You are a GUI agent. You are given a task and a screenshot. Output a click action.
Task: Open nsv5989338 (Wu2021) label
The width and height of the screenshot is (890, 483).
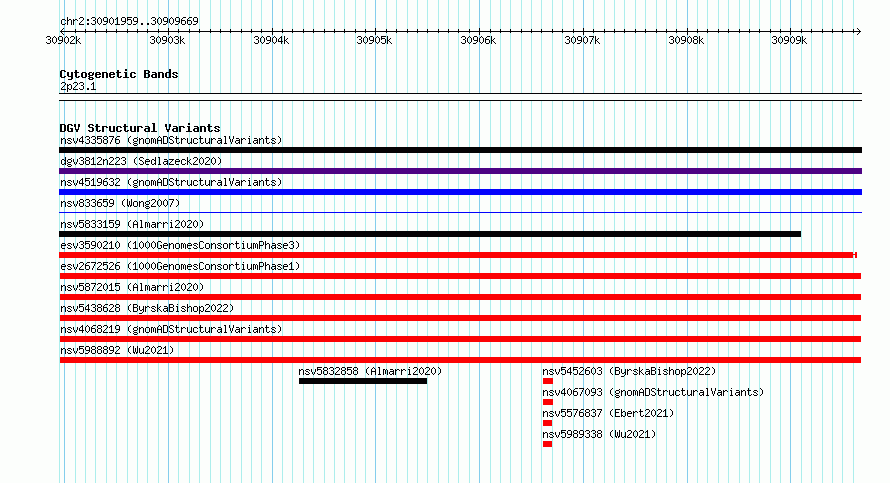(599, 434)
